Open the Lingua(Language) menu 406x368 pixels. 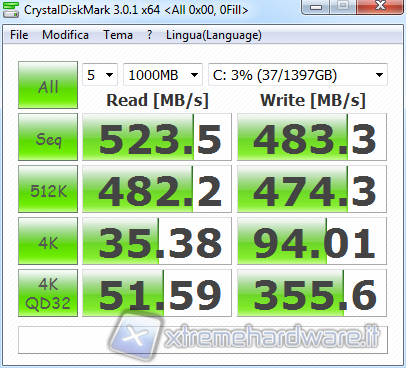(x=214, y=35)
